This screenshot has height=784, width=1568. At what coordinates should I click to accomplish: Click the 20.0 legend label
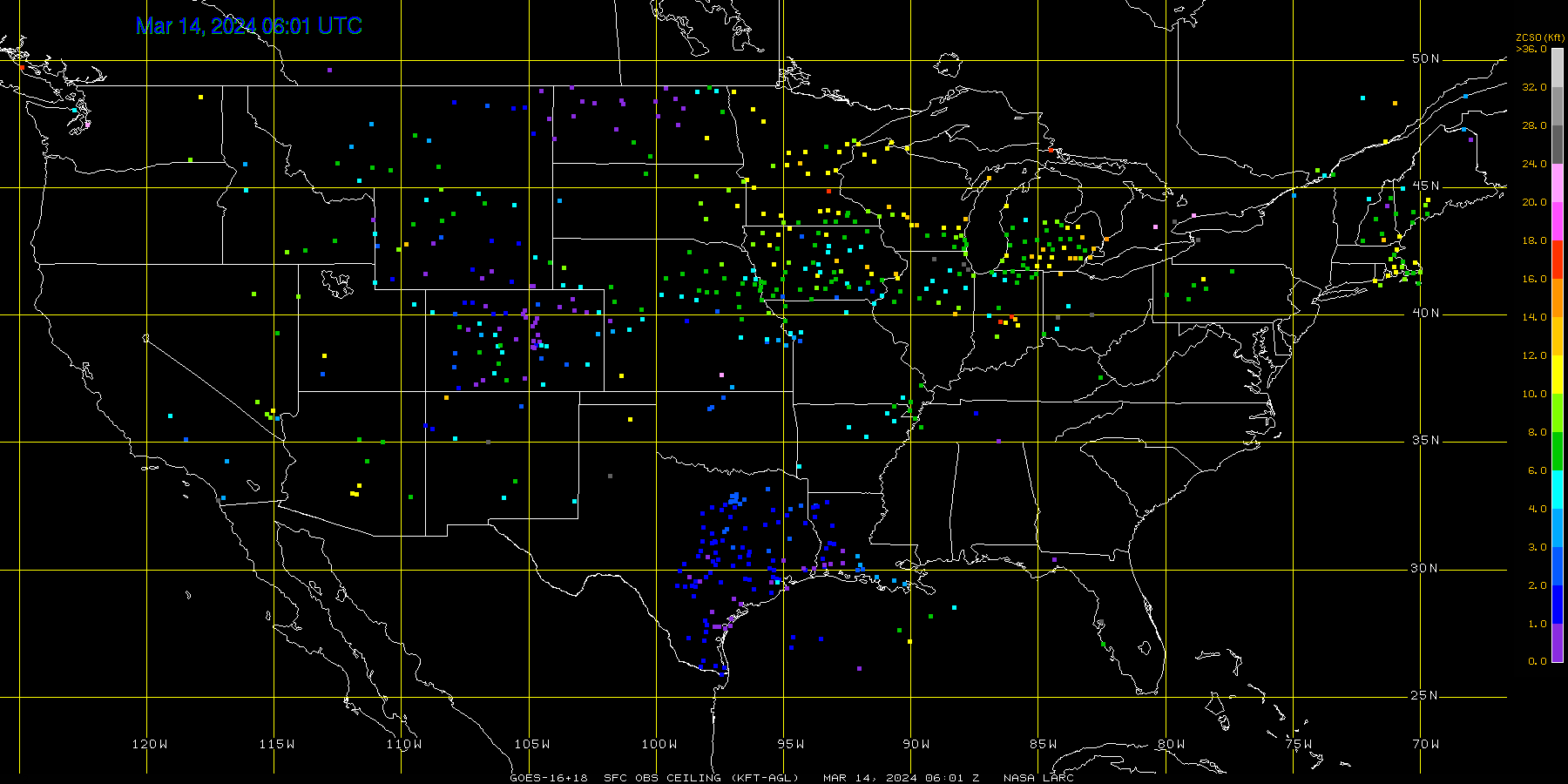(x=1534, y=202)
